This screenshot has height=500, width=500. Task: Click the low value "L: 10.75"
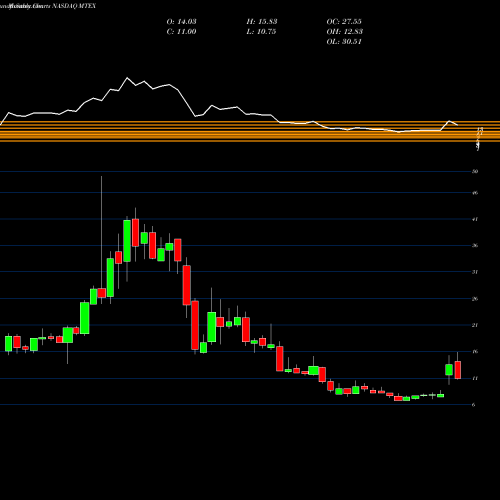(261, 32)
